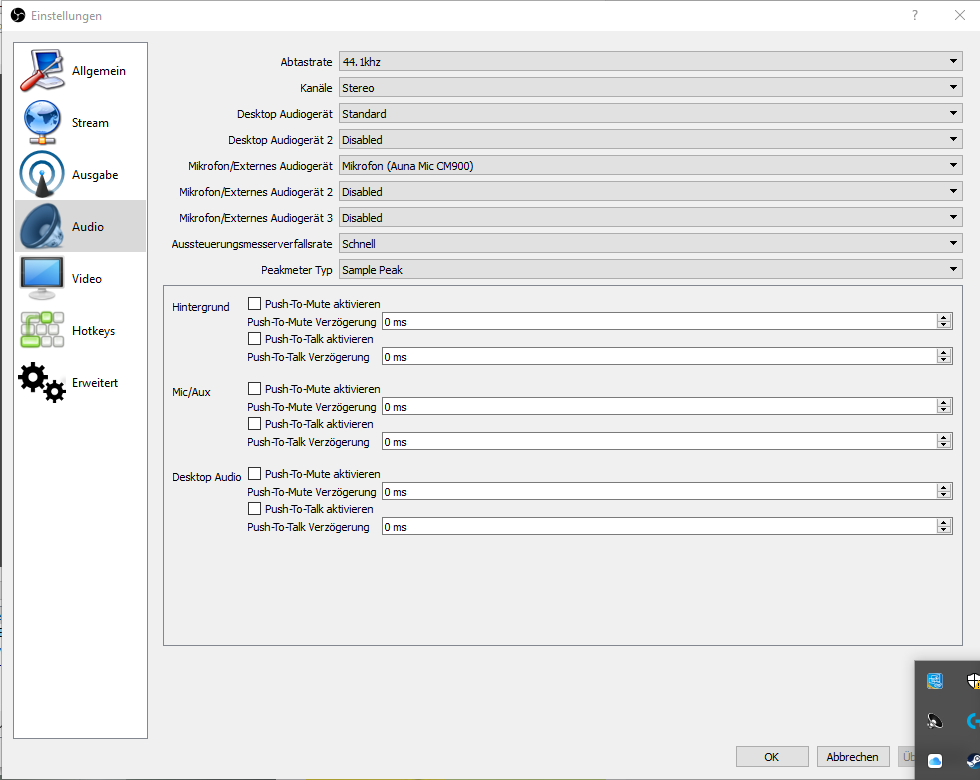Image resolution: width=980 pixels, height=780 pixels.
Task: Increase Hintergrund Push-To-Mute Verzögerung with the stepper
Action: tap(944, 318)
